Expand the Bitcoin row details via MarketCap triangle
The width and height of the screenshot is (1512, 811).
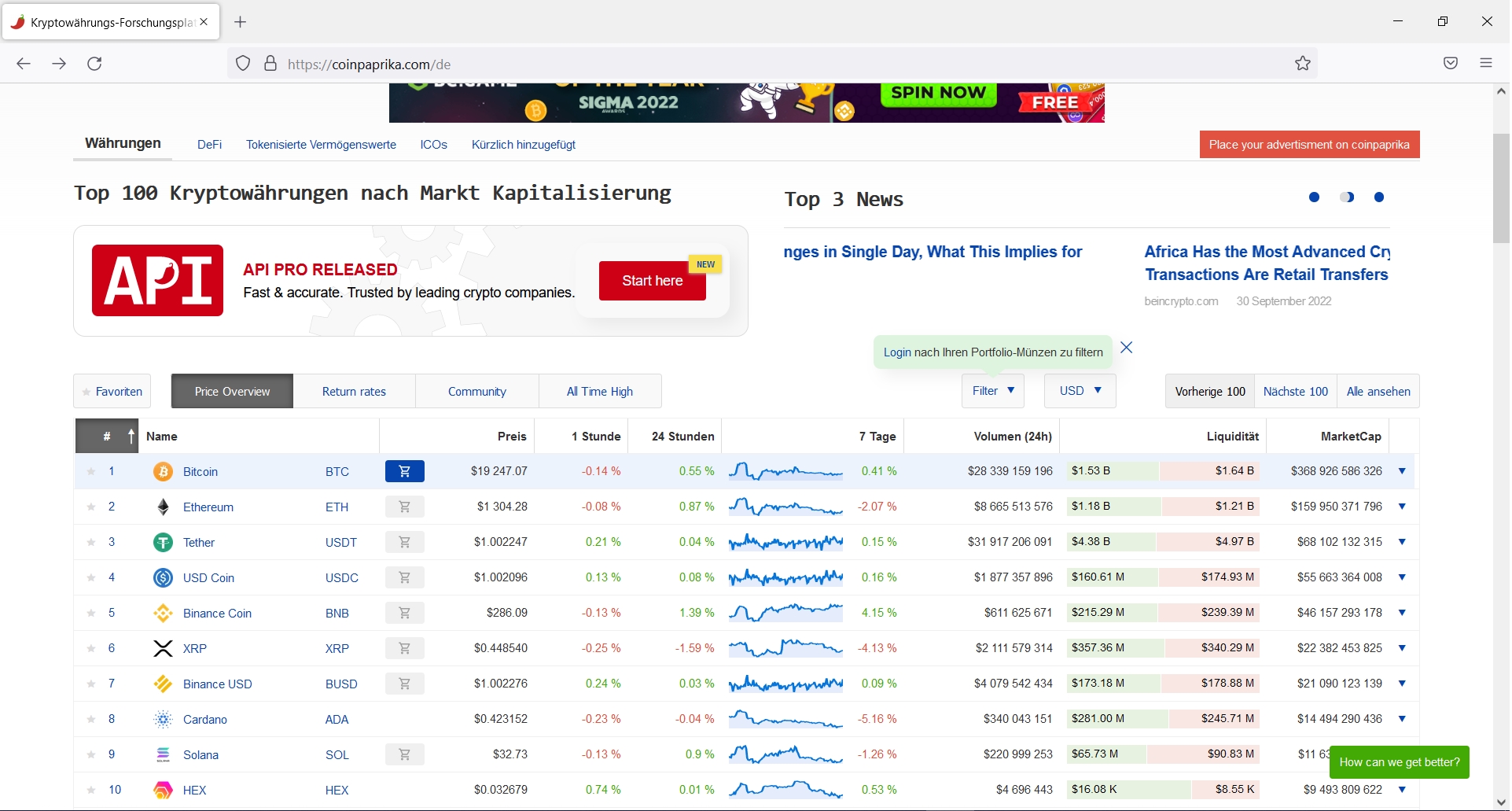[1403, 471]
